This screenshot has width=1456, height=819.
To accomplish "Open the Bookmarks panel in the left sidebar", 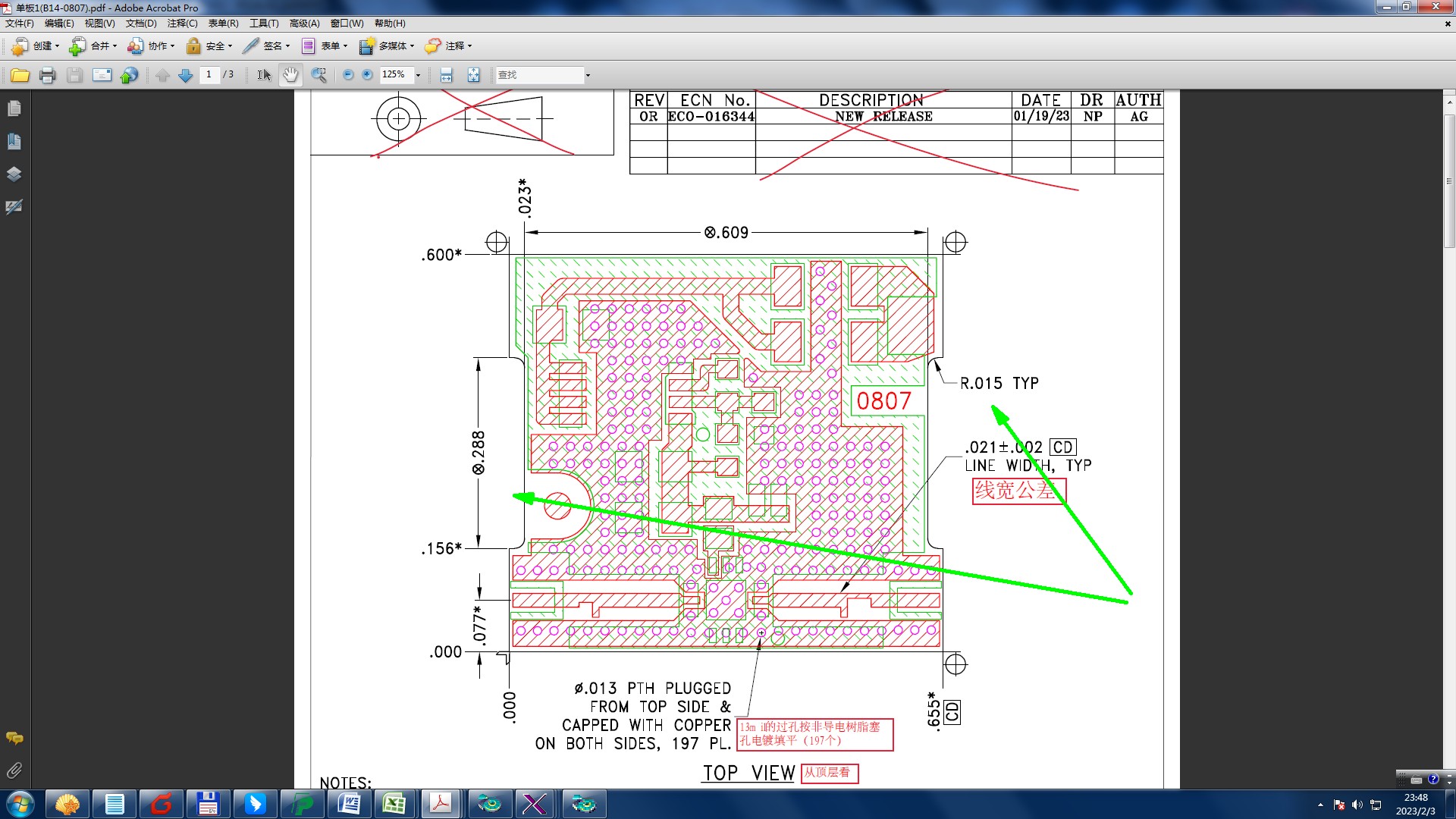I will [14, 141].
